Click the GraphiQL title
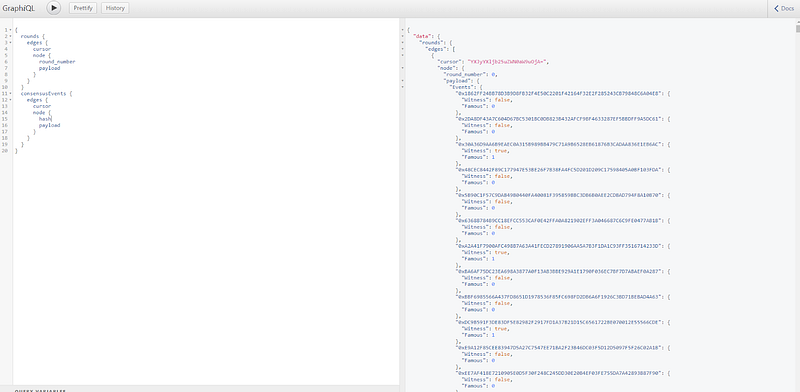The width and height of the screenshot is (800, 392). pyautogui.click(x=19, y=8)
